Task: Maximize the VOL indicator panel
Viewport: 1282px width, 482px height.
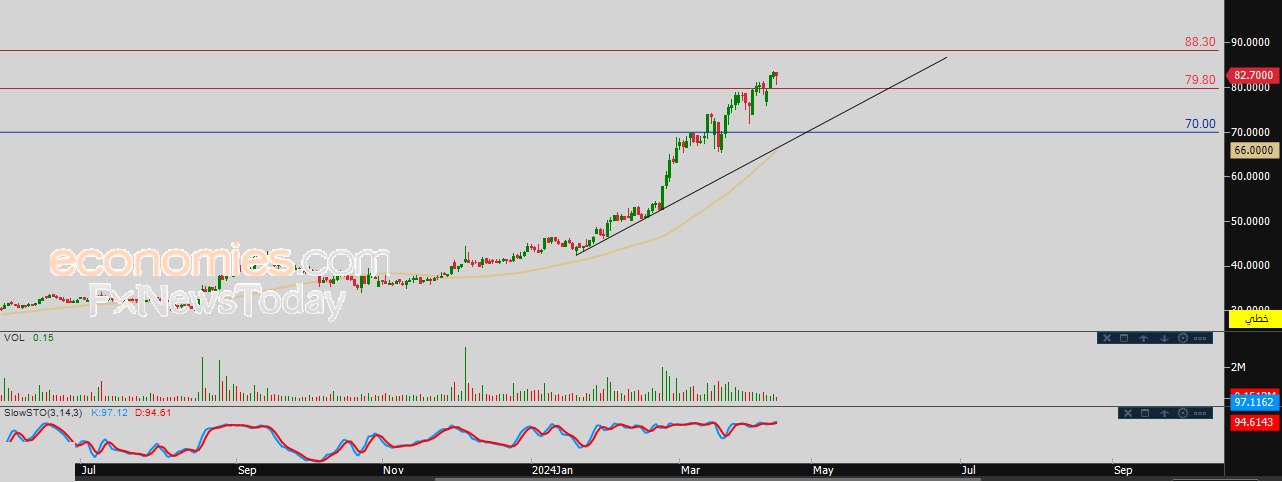Action: (x=1124, y=338)
